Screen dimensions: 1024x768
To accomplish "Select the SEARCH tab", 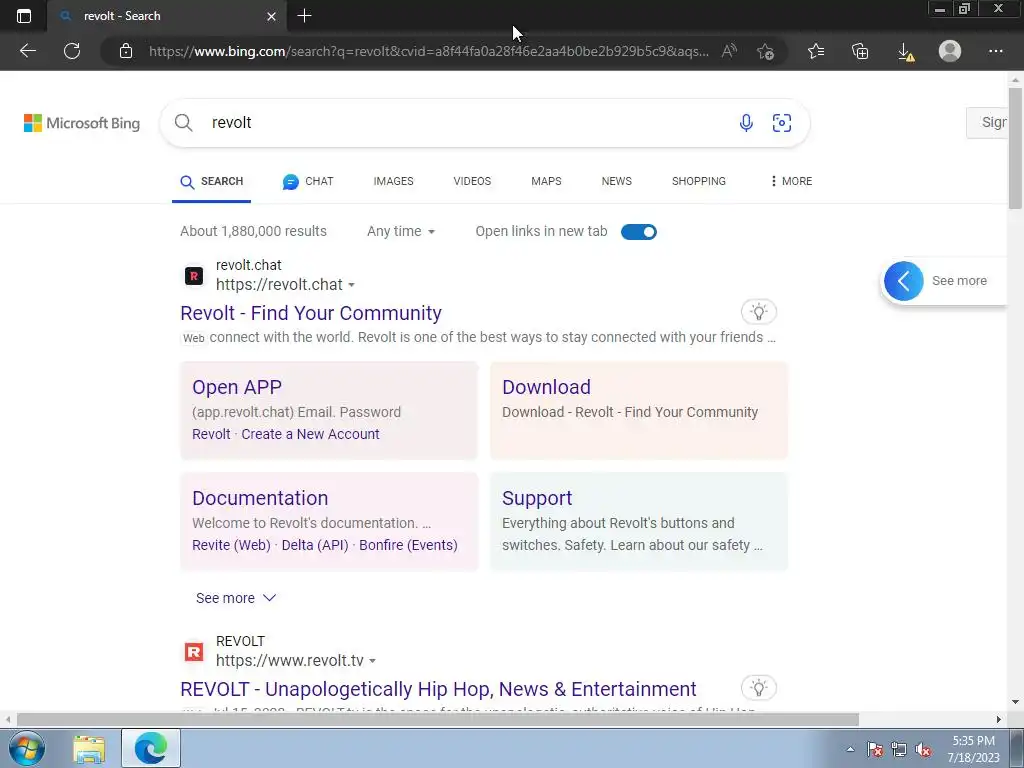I will [212, 182].
